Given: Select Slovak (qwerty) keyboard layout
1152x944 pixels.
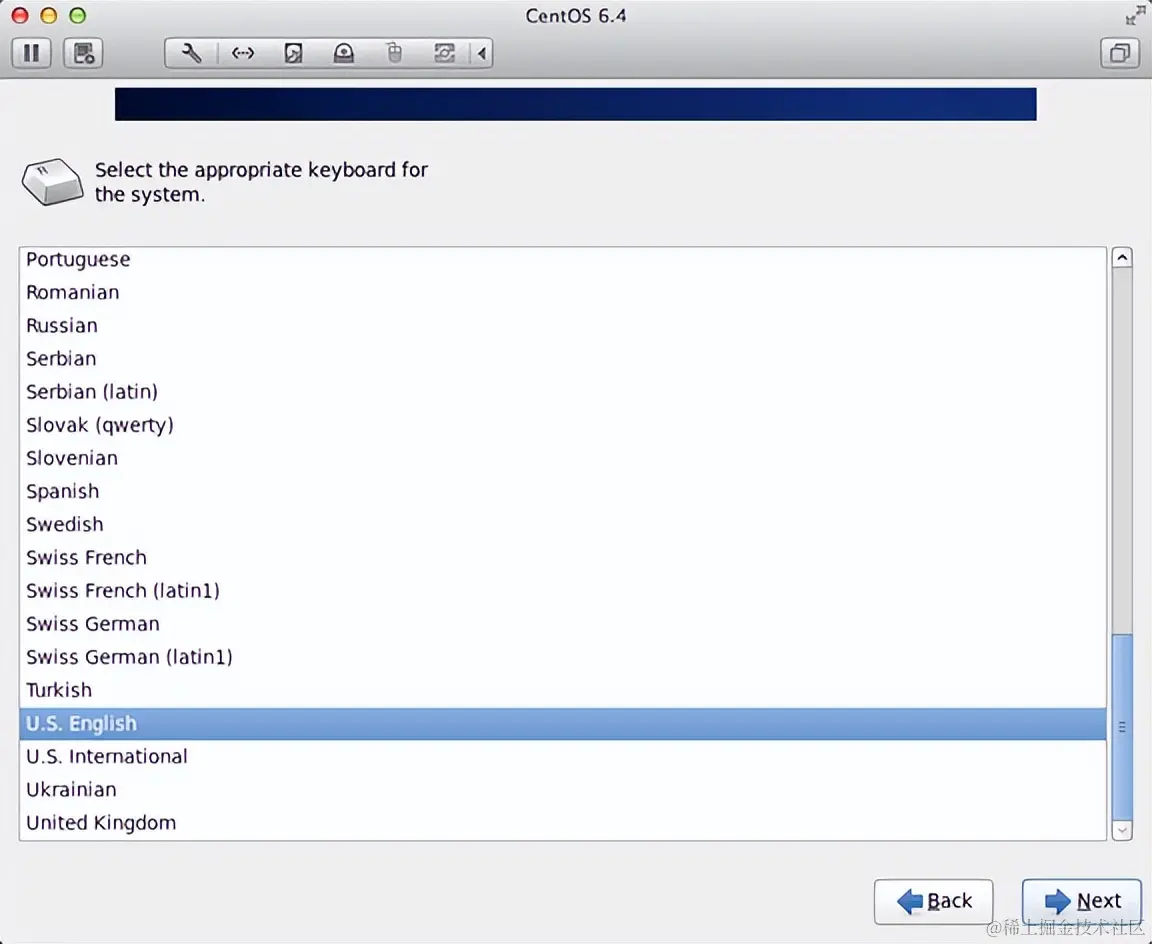Looking at the screenshot, I should tap(563, 425).
